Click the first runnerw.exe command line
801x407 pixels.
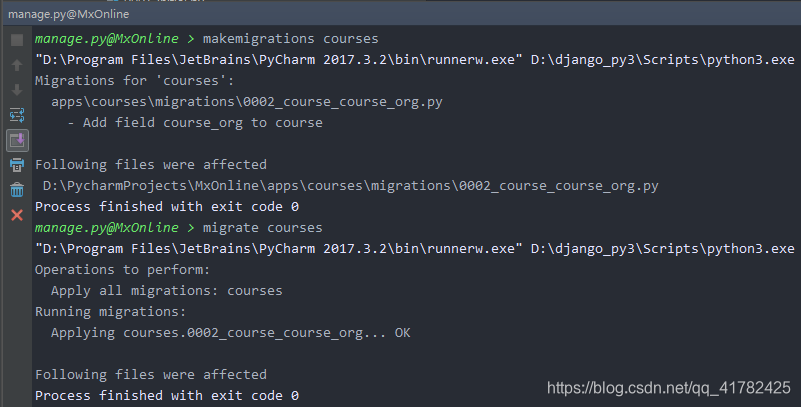(415, 60)
